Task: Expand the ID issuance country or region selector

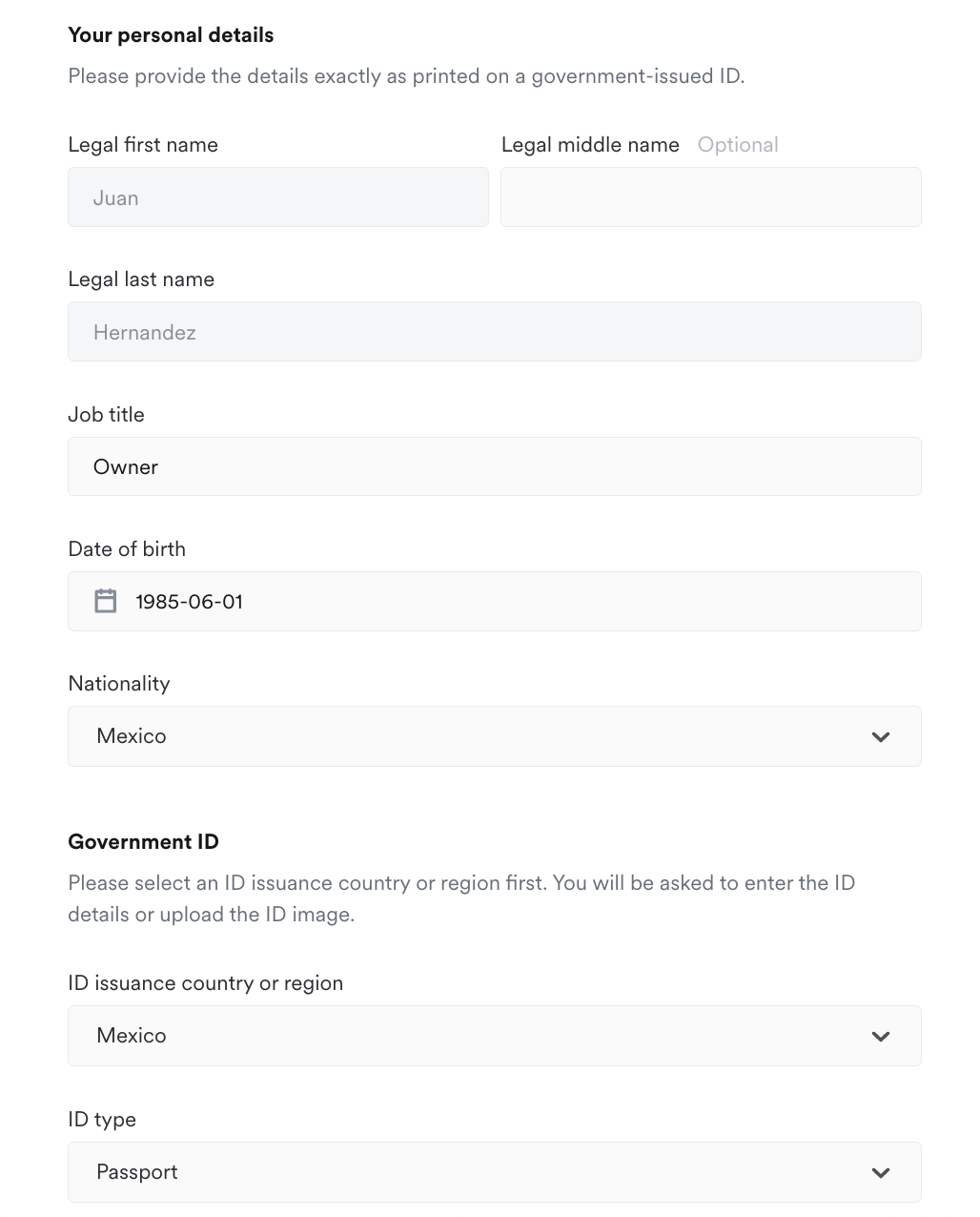Action: pos(494,1036)
